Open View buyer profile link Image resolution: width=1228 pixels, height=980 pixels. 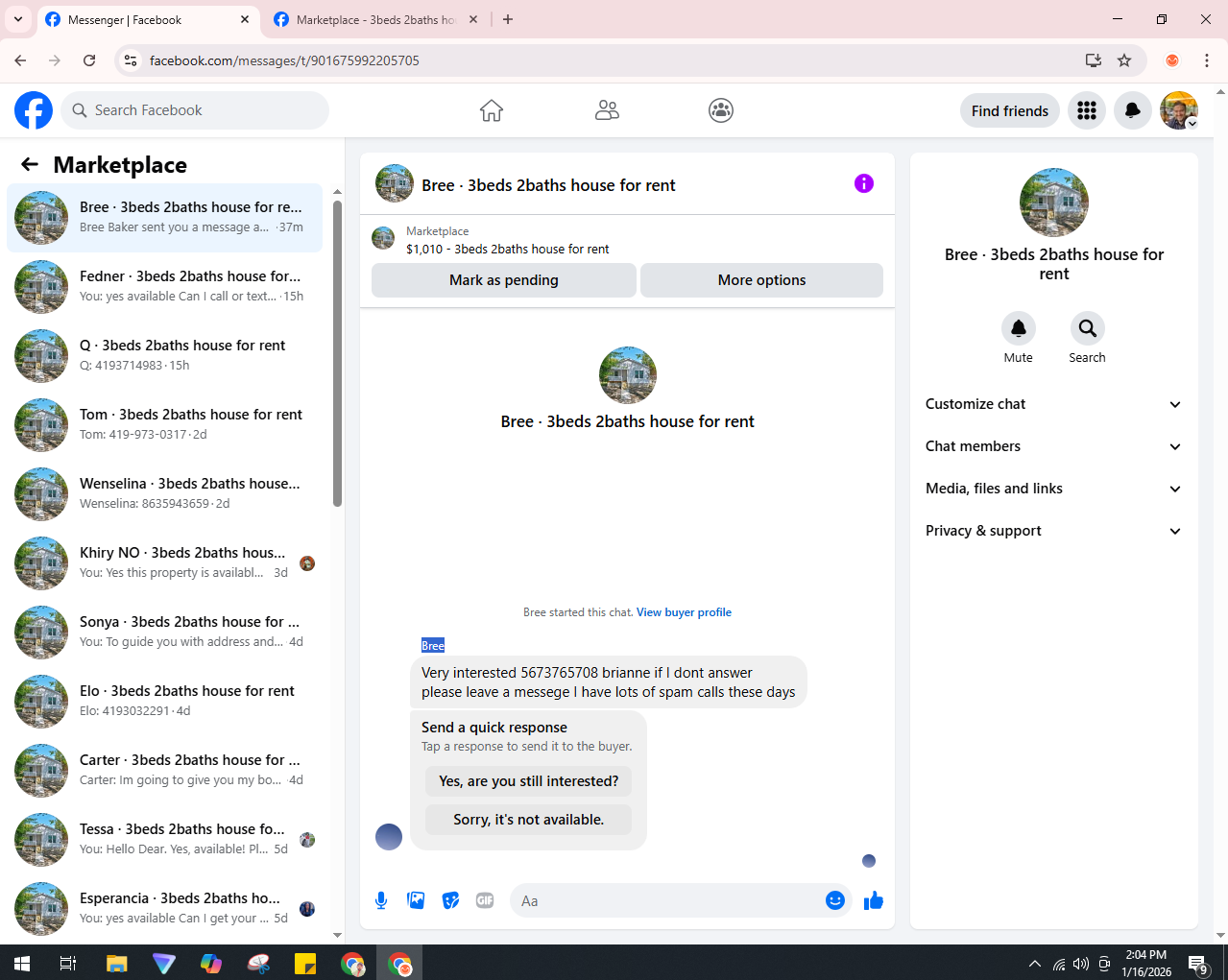point(684,612)
